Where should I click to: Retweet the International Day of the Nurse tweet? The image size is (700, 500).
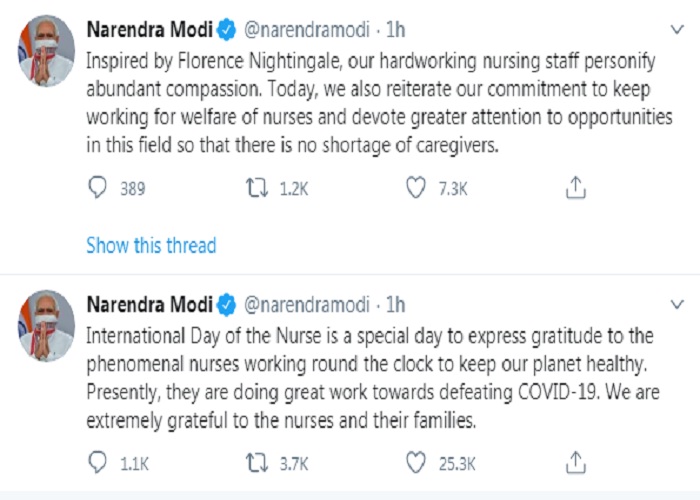pos(257,463)
